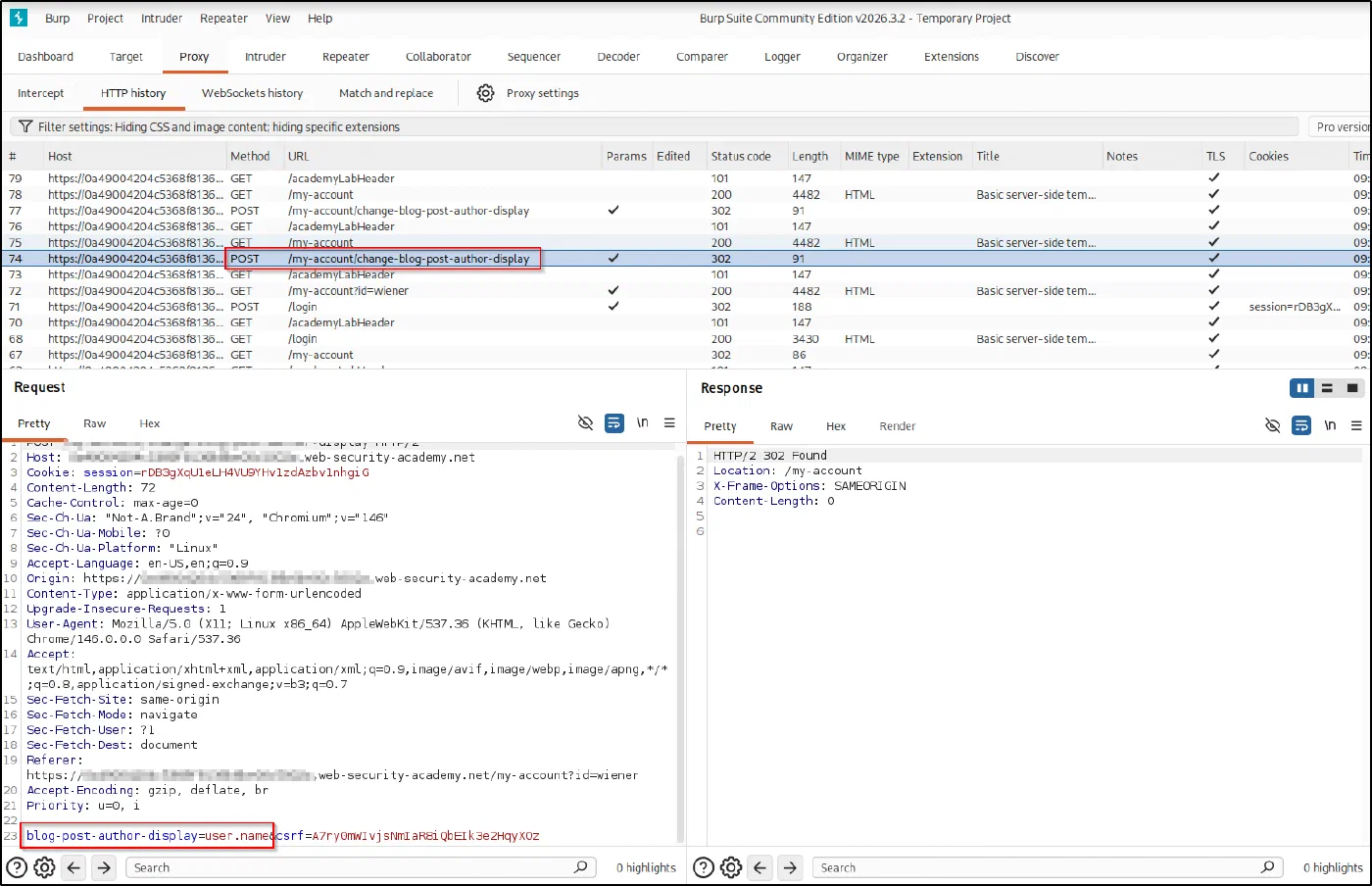Screen dimensions: 1372x886
Task: Switch to the Decoder tab
Action: pos(618,57)
